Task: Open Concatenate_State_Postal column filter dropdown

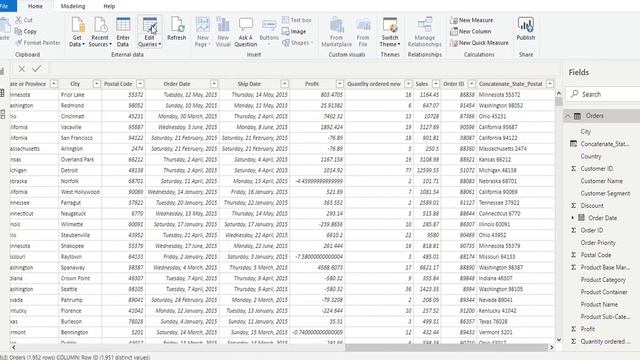Action: click(550, 84)
